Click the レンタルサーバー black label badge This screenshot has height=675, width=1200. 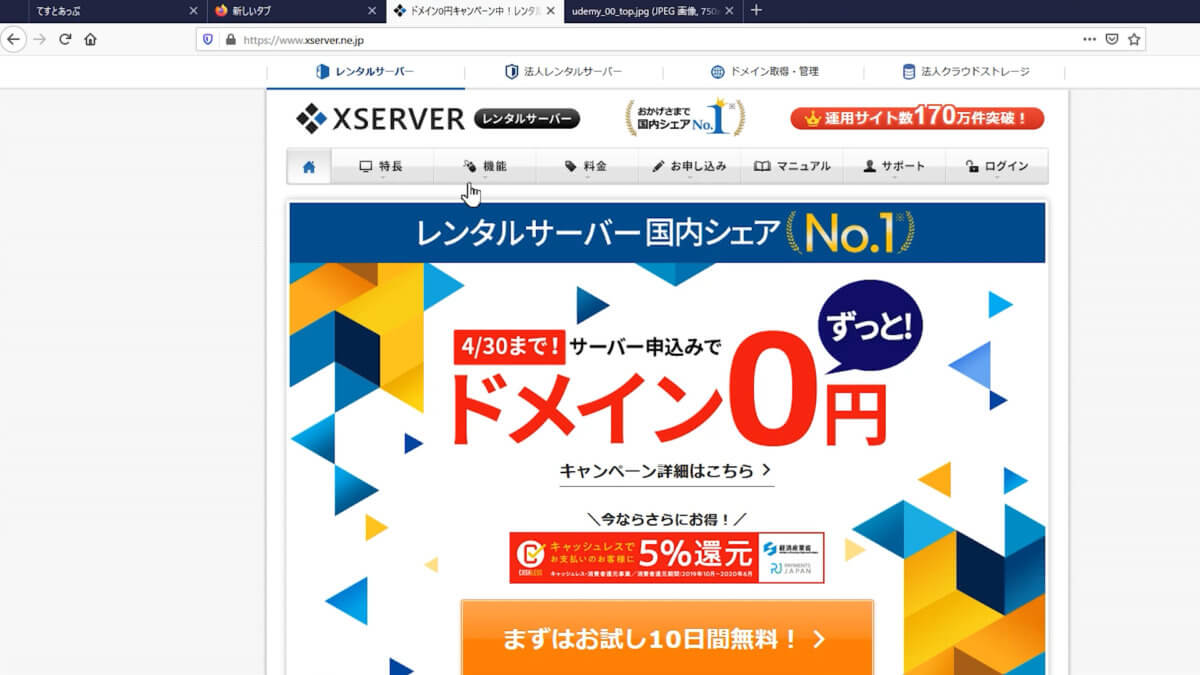(x=527, y=119)
